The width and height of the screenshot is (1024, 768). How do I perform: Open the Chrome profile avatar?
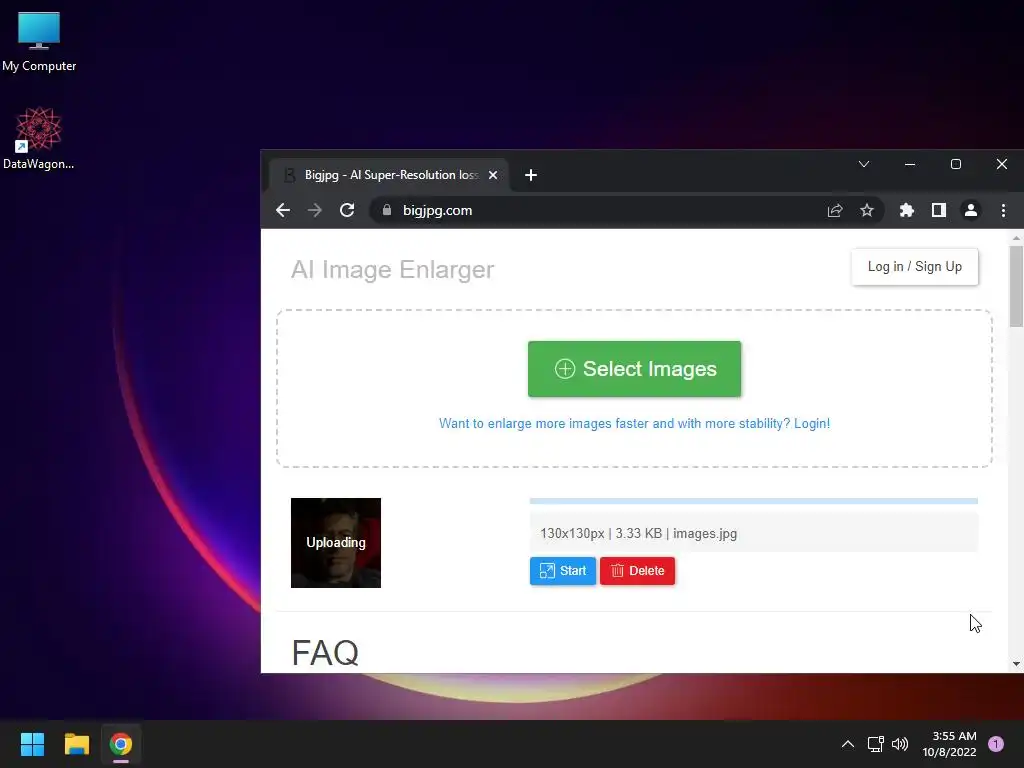tap(971, 210)
